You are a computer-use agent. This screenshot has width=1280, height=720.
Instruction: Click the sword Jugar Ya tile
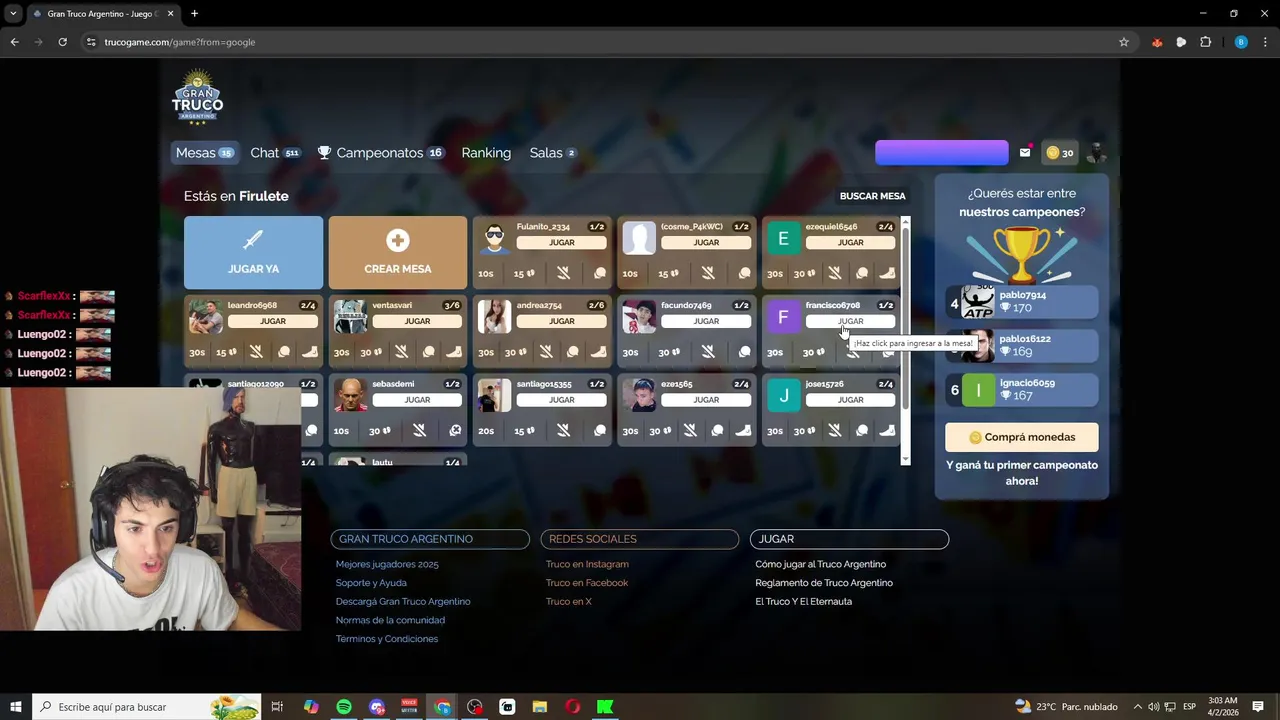[253, 252]
